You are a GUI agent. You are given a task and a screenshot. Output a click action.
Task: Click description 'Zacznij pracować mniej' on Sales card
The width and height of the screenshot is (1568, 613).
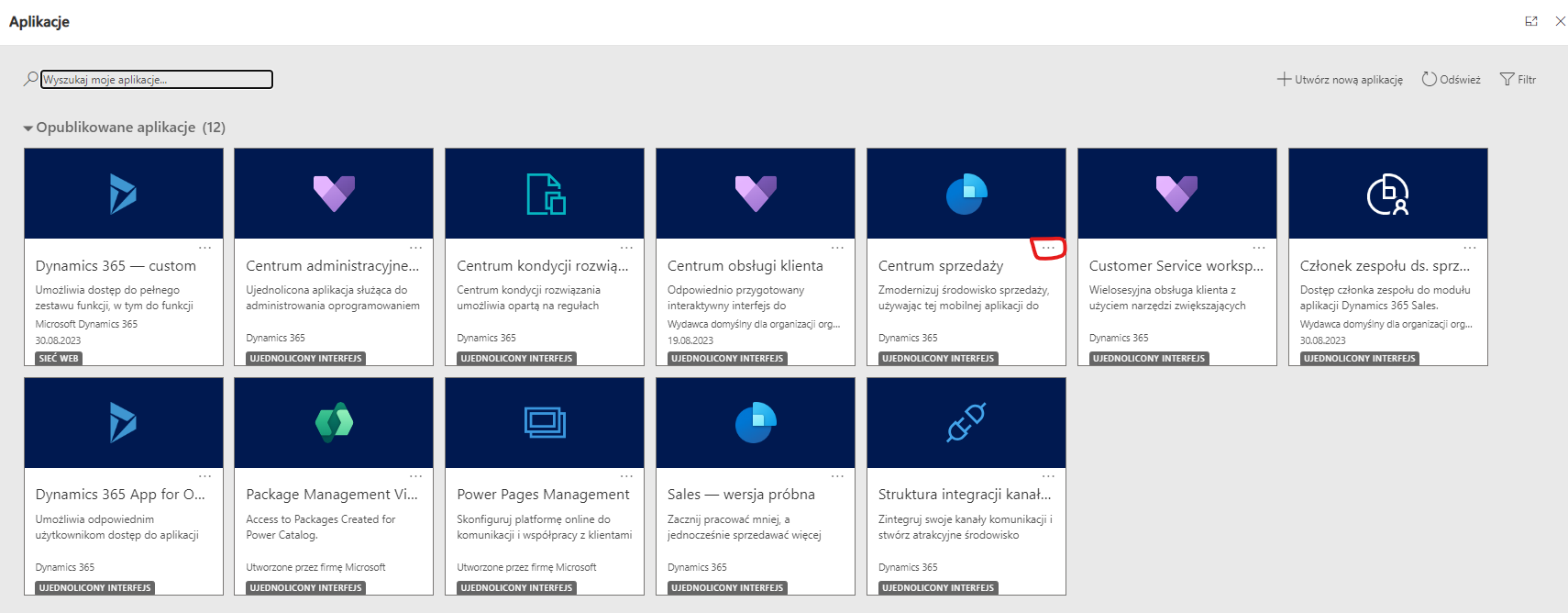[744, 527]
